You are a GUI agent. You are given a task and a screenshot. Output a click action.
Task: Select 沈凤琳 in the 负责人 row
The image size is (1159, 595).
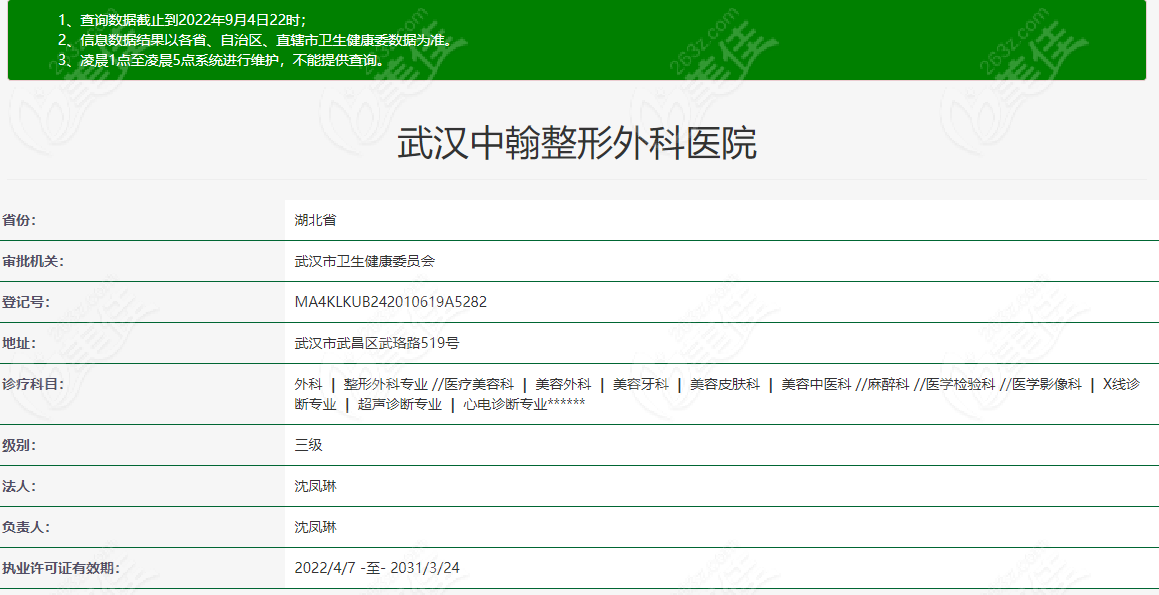click(x=316, y=528)
